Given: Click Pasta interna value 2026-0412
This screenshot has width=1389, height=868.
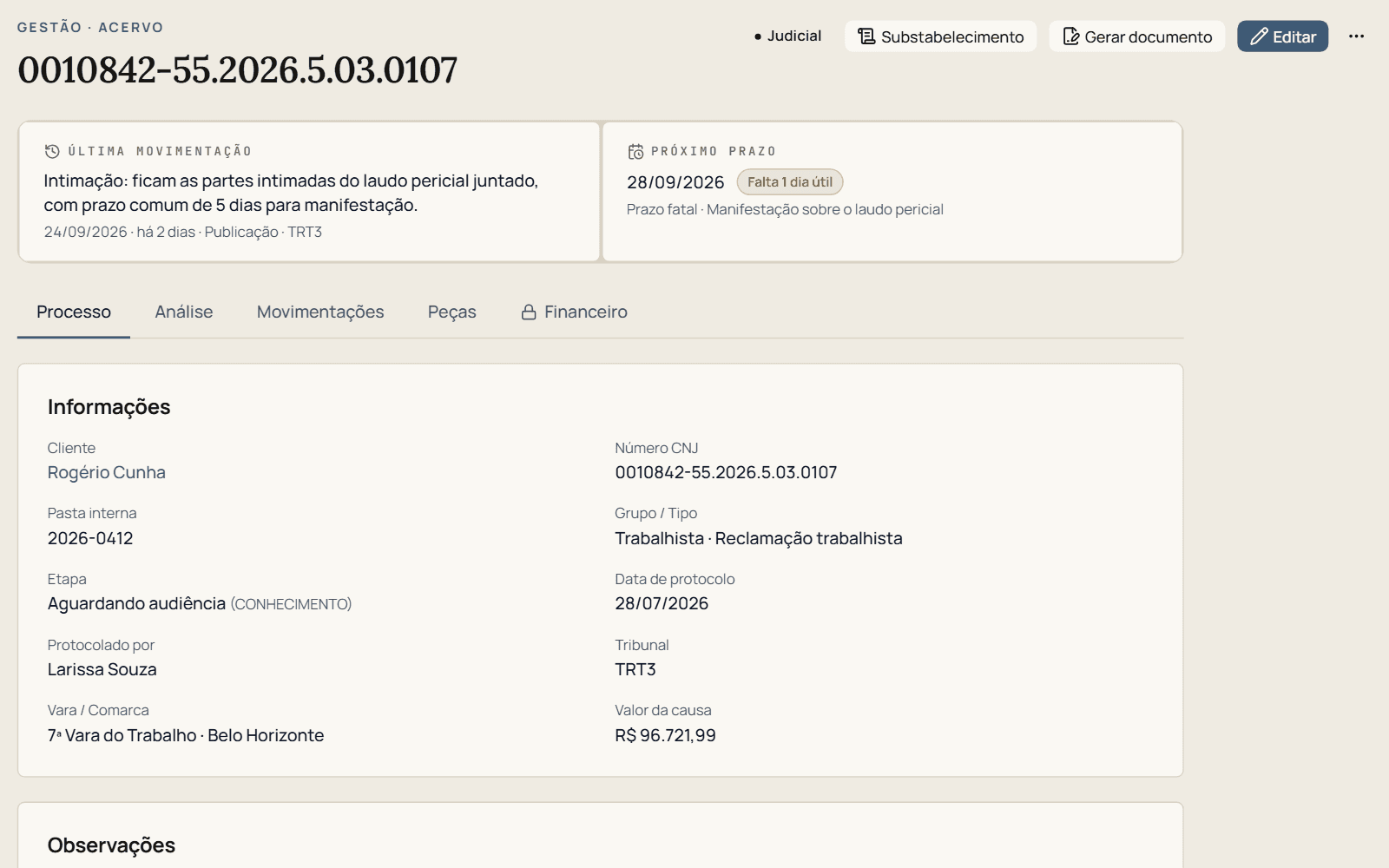Looking at the screenshot, I should 90,538.
